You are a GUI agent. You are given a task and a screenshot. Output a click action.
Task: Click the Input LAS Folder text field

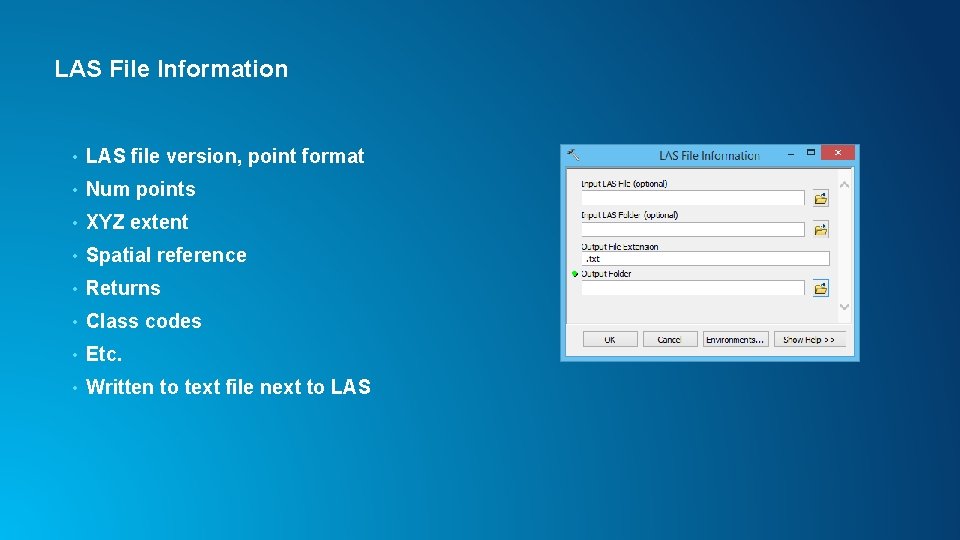click(x=692, y=229)
